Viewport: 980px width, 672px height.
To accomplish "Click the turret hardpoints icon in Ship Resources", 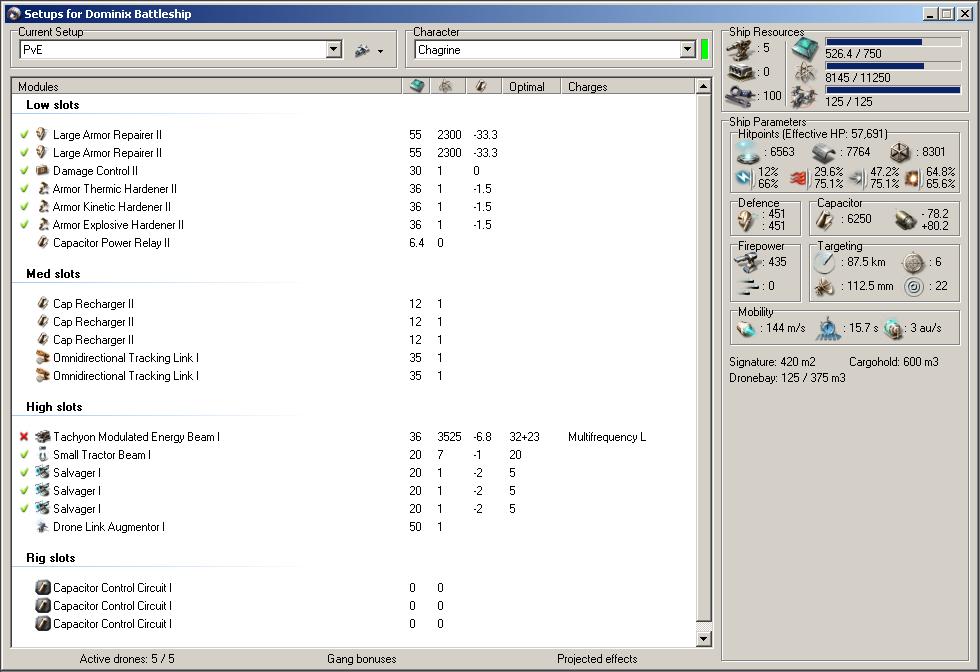I will tap(741, 49).
